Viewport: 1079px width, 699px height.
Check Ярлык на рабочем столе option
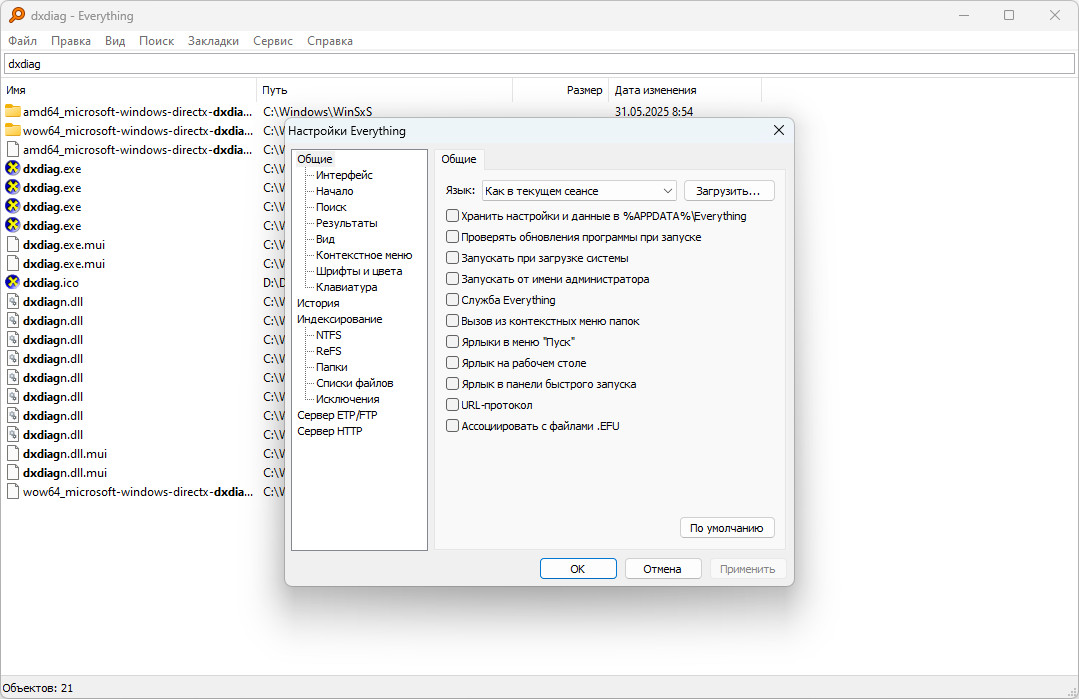452,363
